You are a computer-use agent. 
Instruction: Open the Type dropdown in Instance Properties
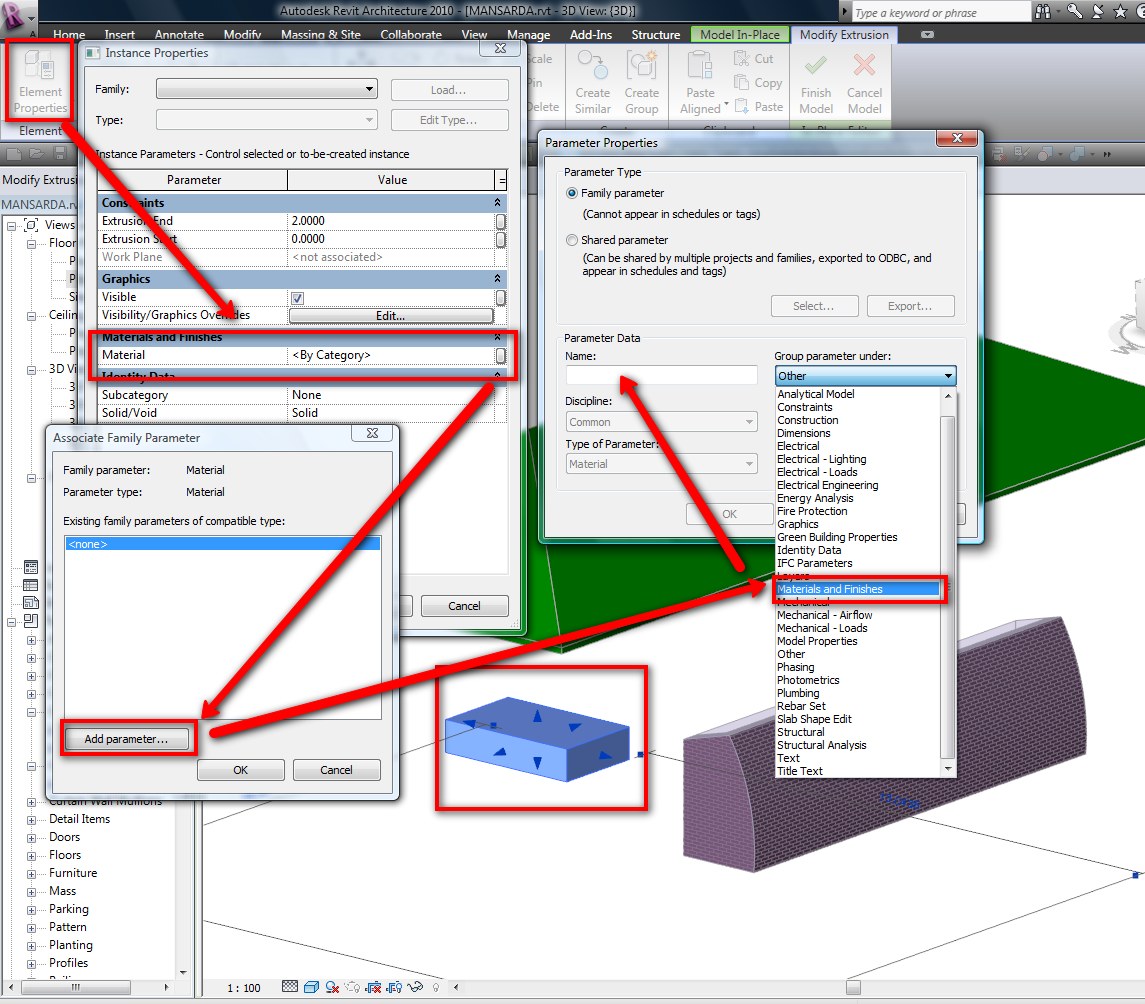[x=267, y=120]
